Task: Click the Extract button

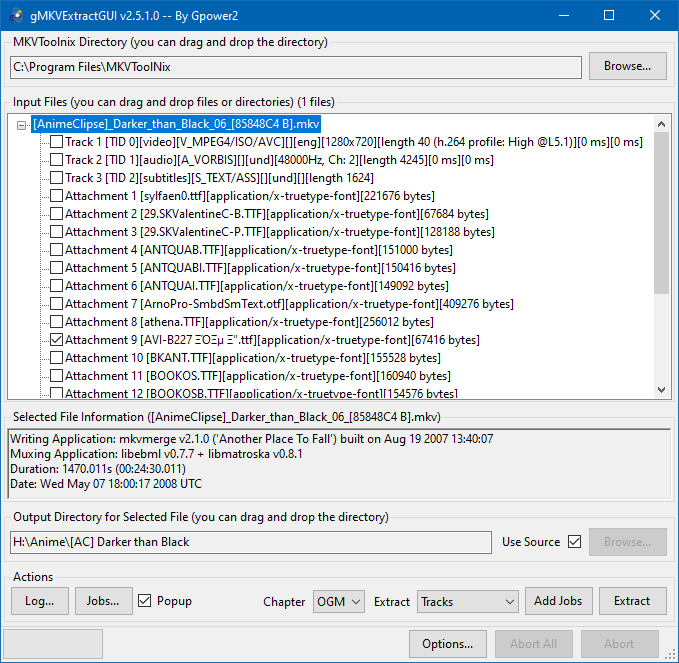Action: tap(633, 601)
